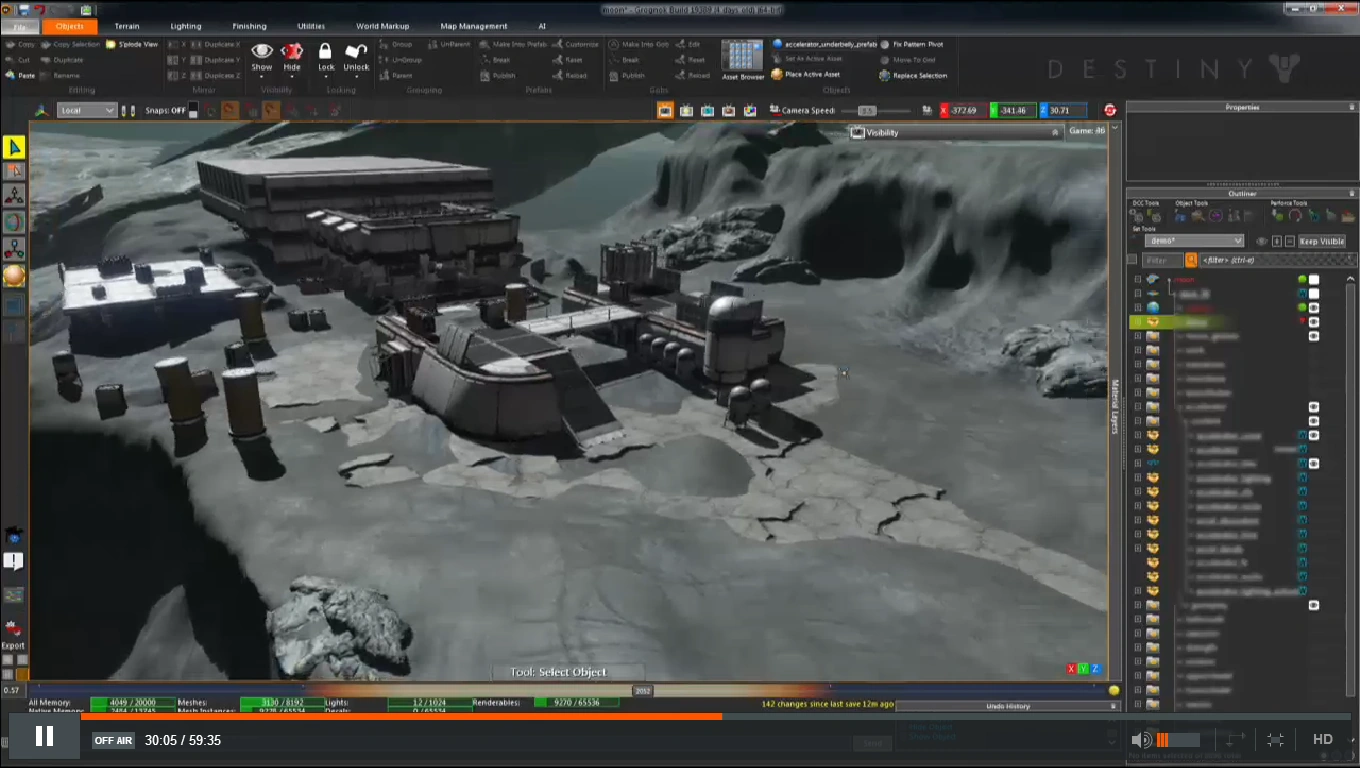Screen dimensions: 1360x768
Task: Click Place Active Asset
Action: 806,75
